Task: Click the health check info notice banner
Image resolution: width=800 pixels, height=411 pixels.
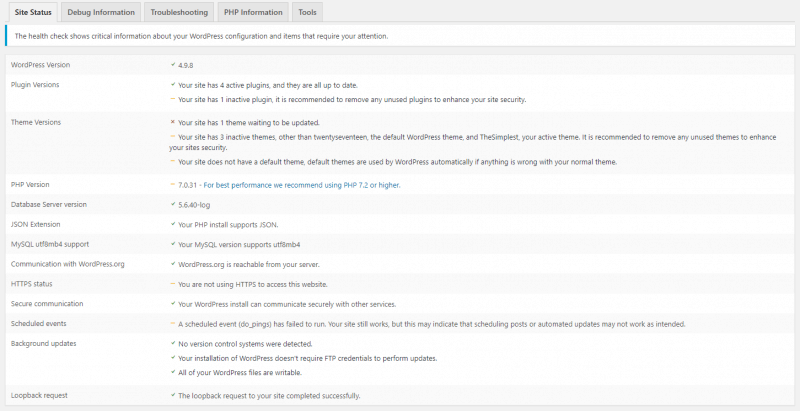Action: (x=400, y=36)
